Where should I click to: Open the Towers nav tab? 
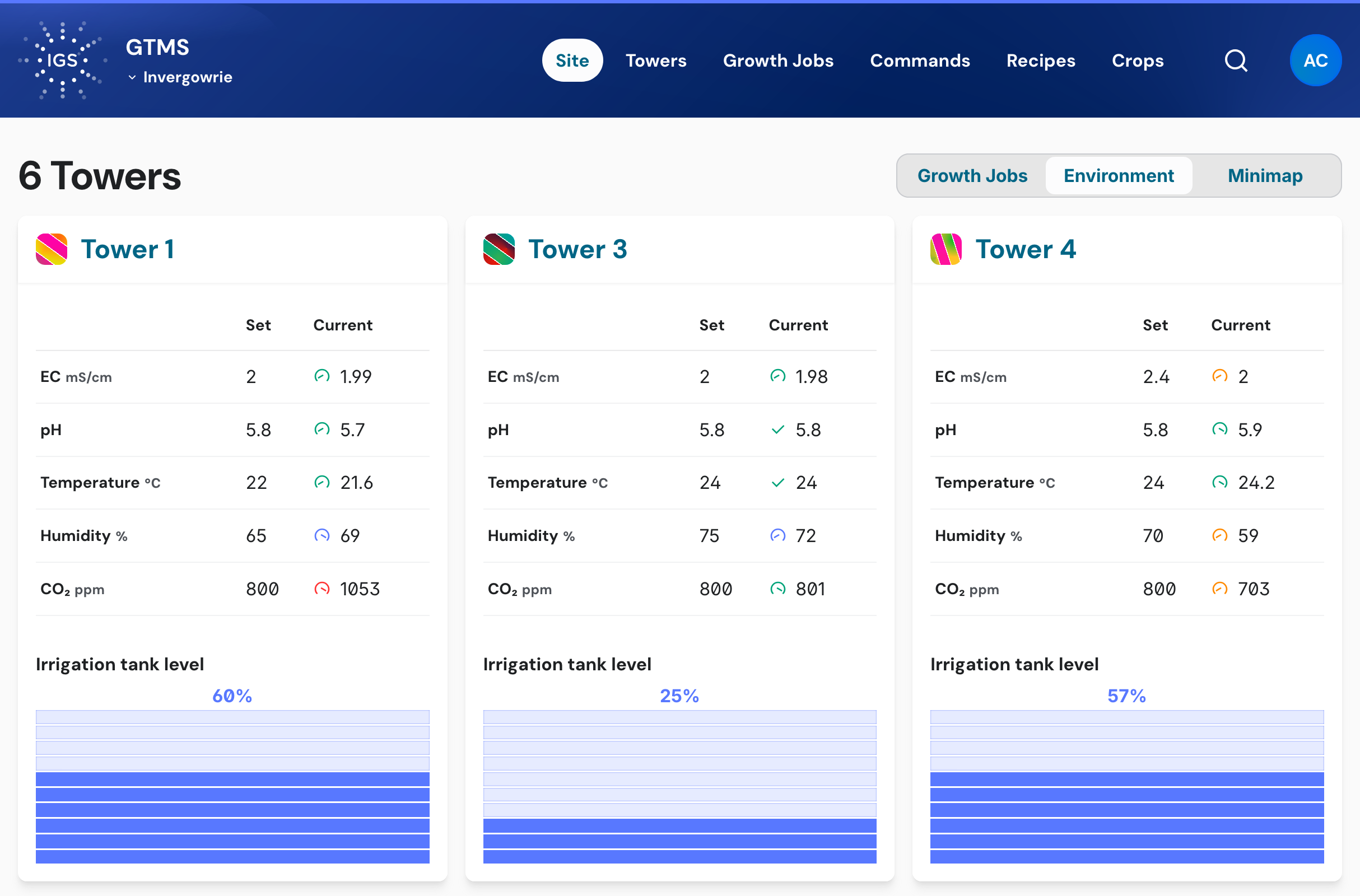click(x=656, y=60)
